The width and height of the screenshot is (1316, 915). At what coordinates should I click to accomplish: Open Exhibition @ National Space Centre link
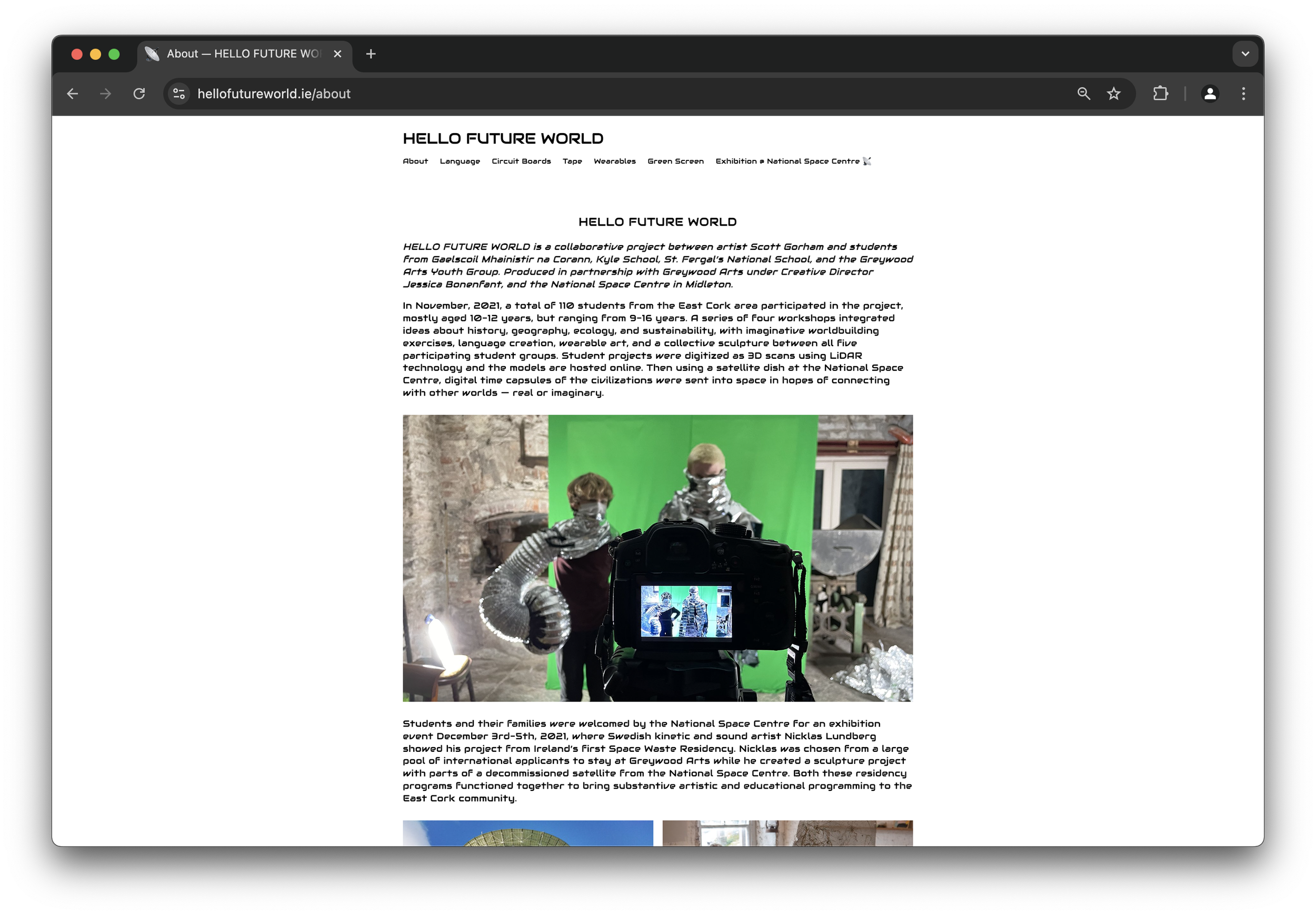(x=793, y=162)
